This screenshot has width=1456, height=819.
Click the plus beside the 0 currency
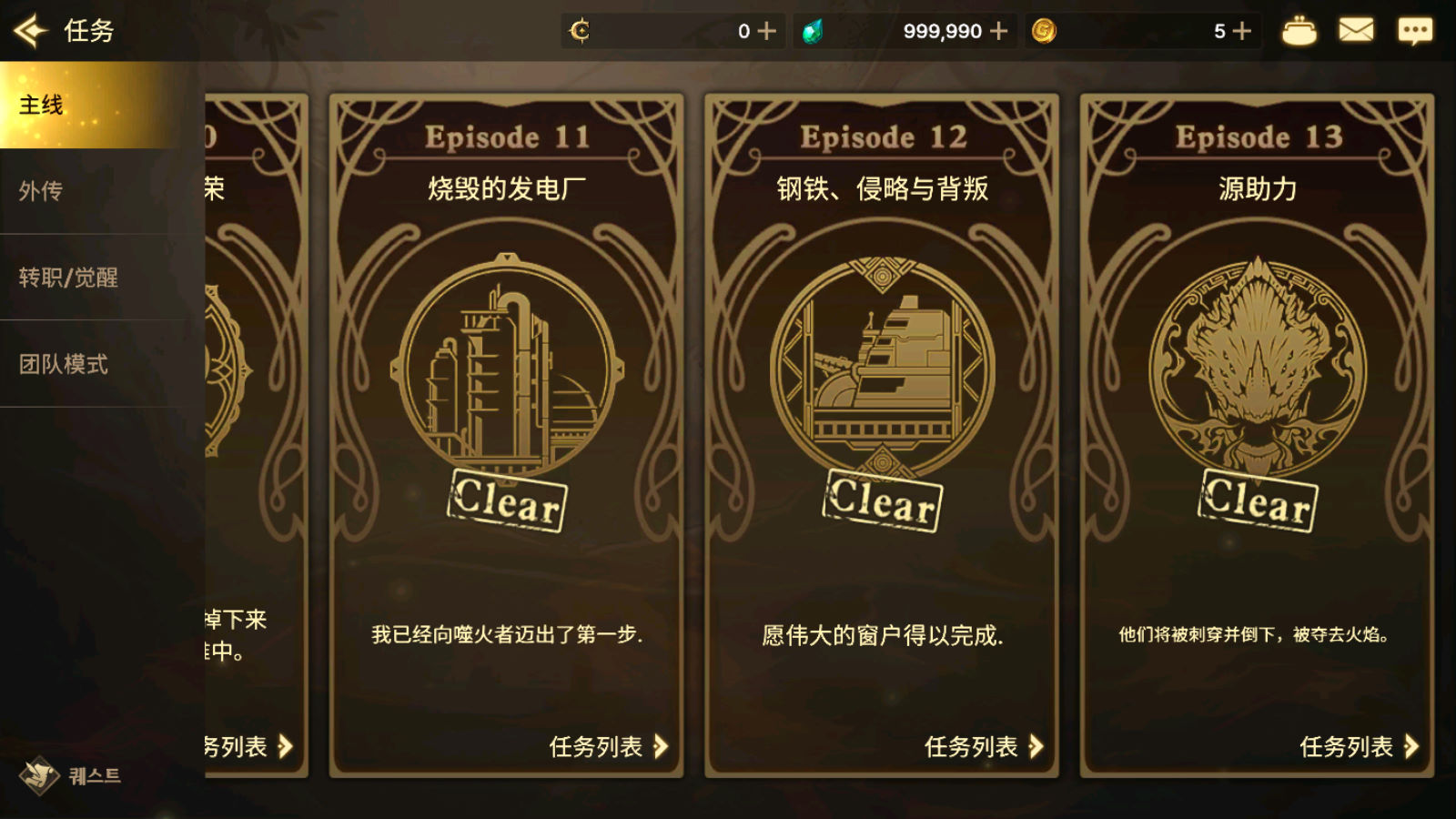[x=767, y=31]
